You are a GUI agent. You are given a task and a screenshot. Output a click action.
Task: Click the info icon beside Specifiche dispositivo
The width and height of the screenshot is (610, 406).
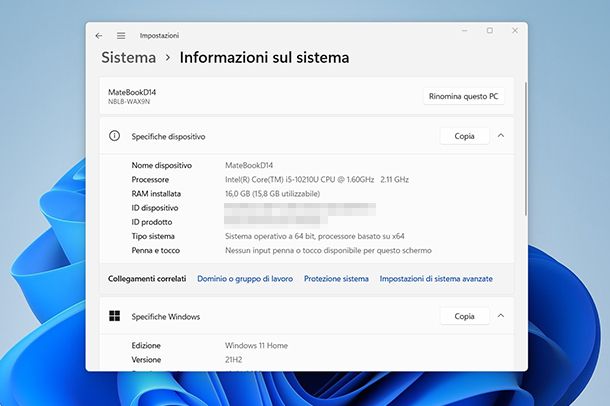click(x=114, y=136)
